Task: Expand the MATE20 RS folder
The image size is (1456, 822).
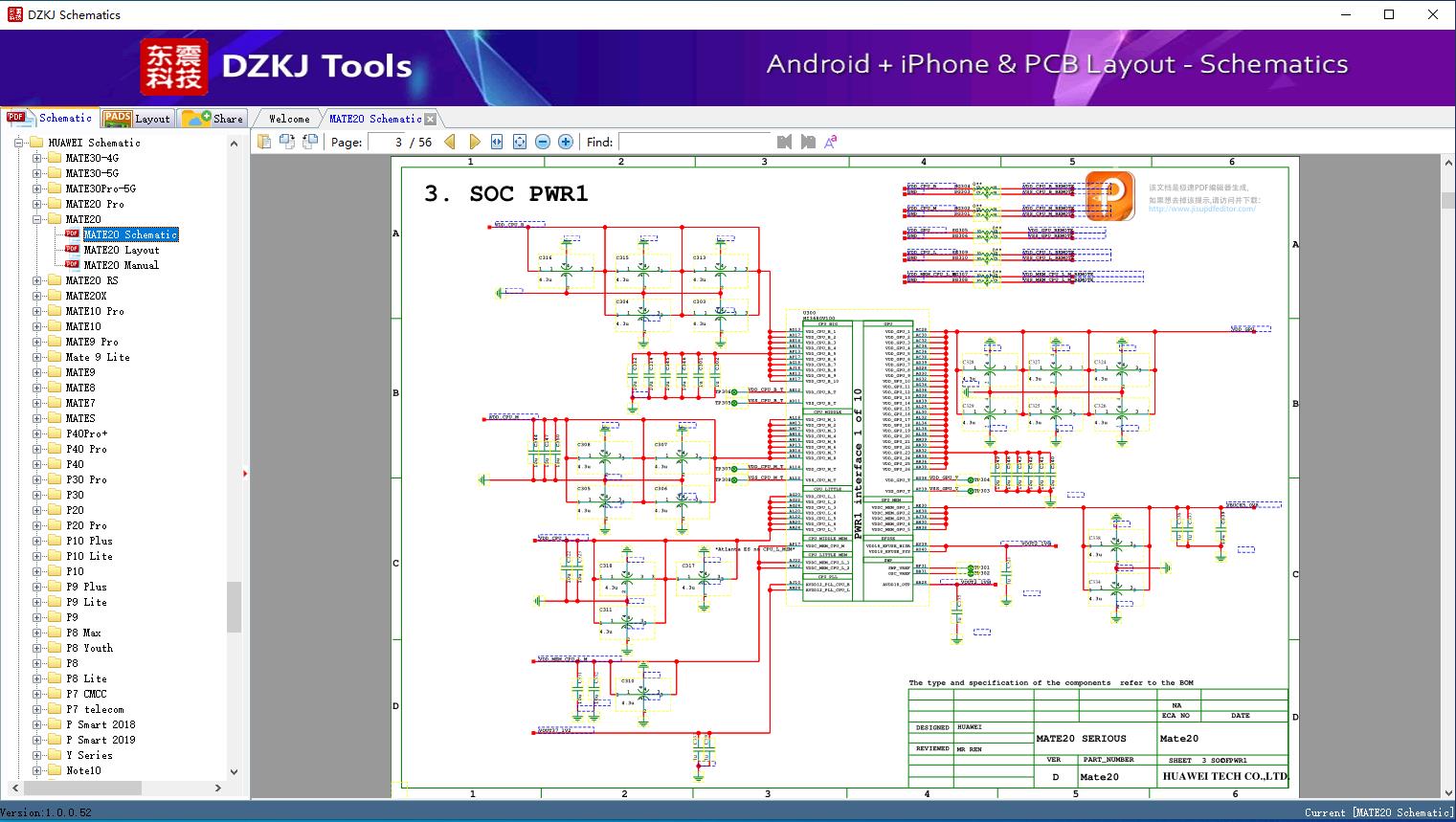Action: pos(36,280)
